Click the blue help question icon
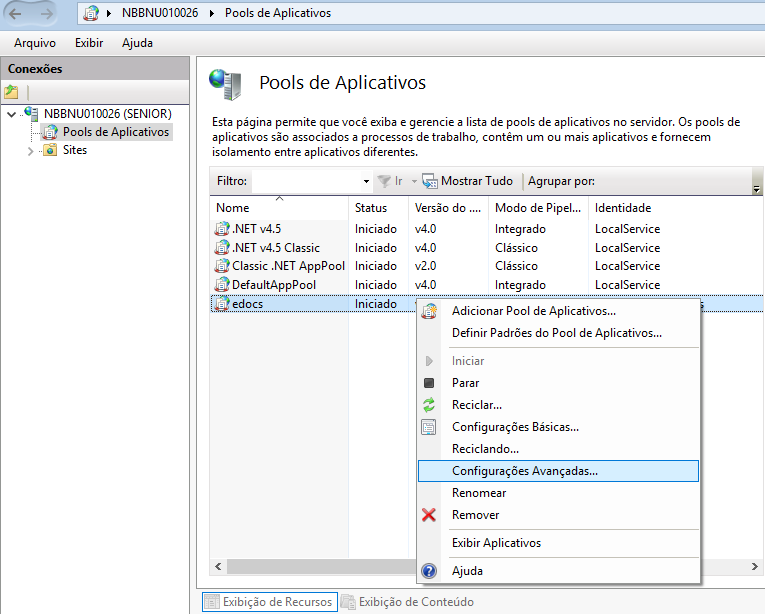765x615 pixels. [x=429, y=571]
